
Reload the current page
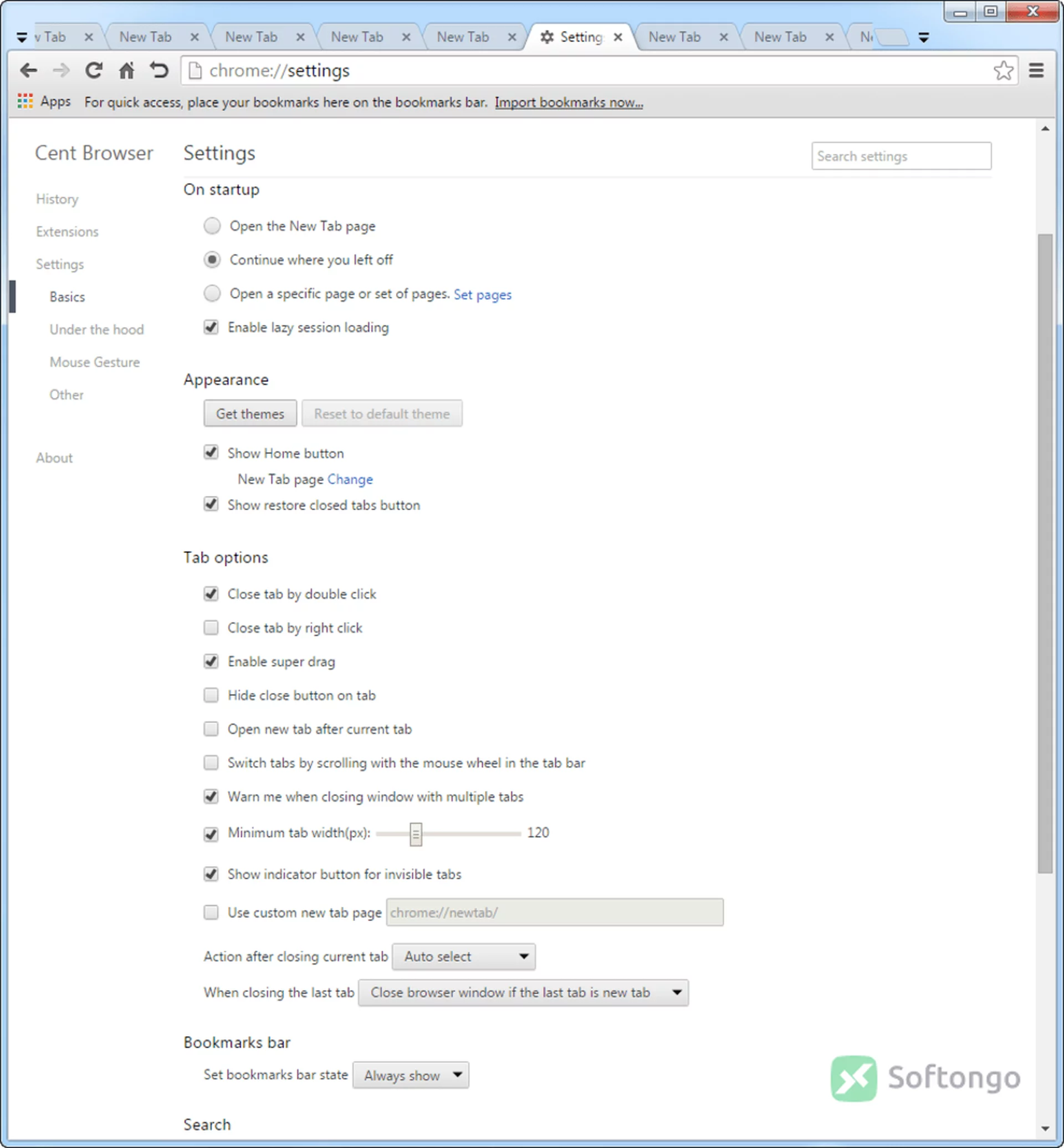point(93,70)
